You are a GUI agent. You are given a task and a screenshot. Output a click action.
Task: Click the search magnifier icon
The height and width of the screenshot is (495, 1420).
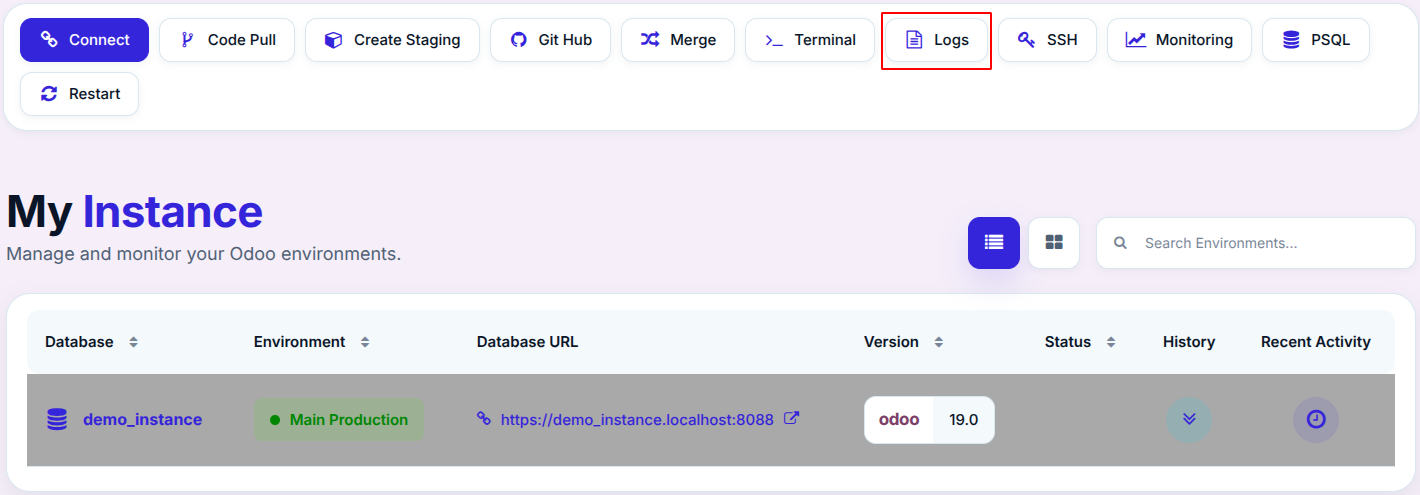[x=1121, y=243]
